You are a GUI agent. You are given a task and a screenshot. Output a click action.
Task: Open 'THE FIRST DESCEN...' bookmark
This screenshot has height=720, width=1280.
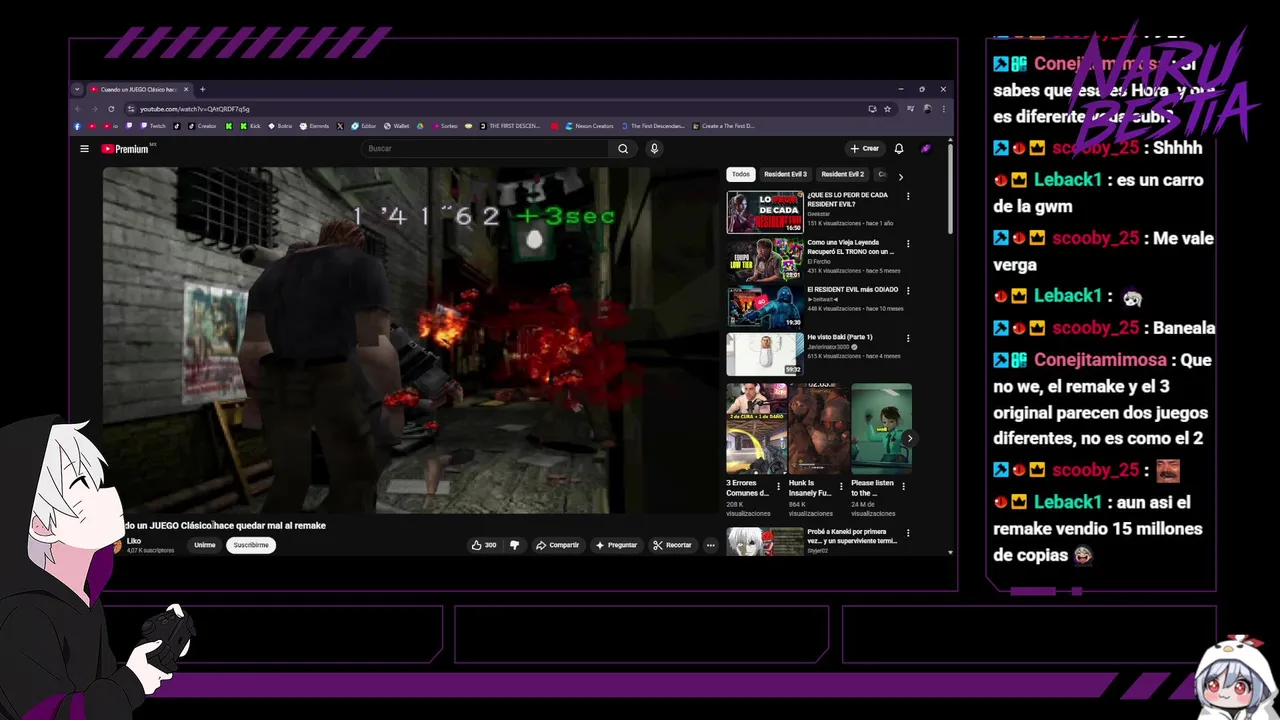511,126
